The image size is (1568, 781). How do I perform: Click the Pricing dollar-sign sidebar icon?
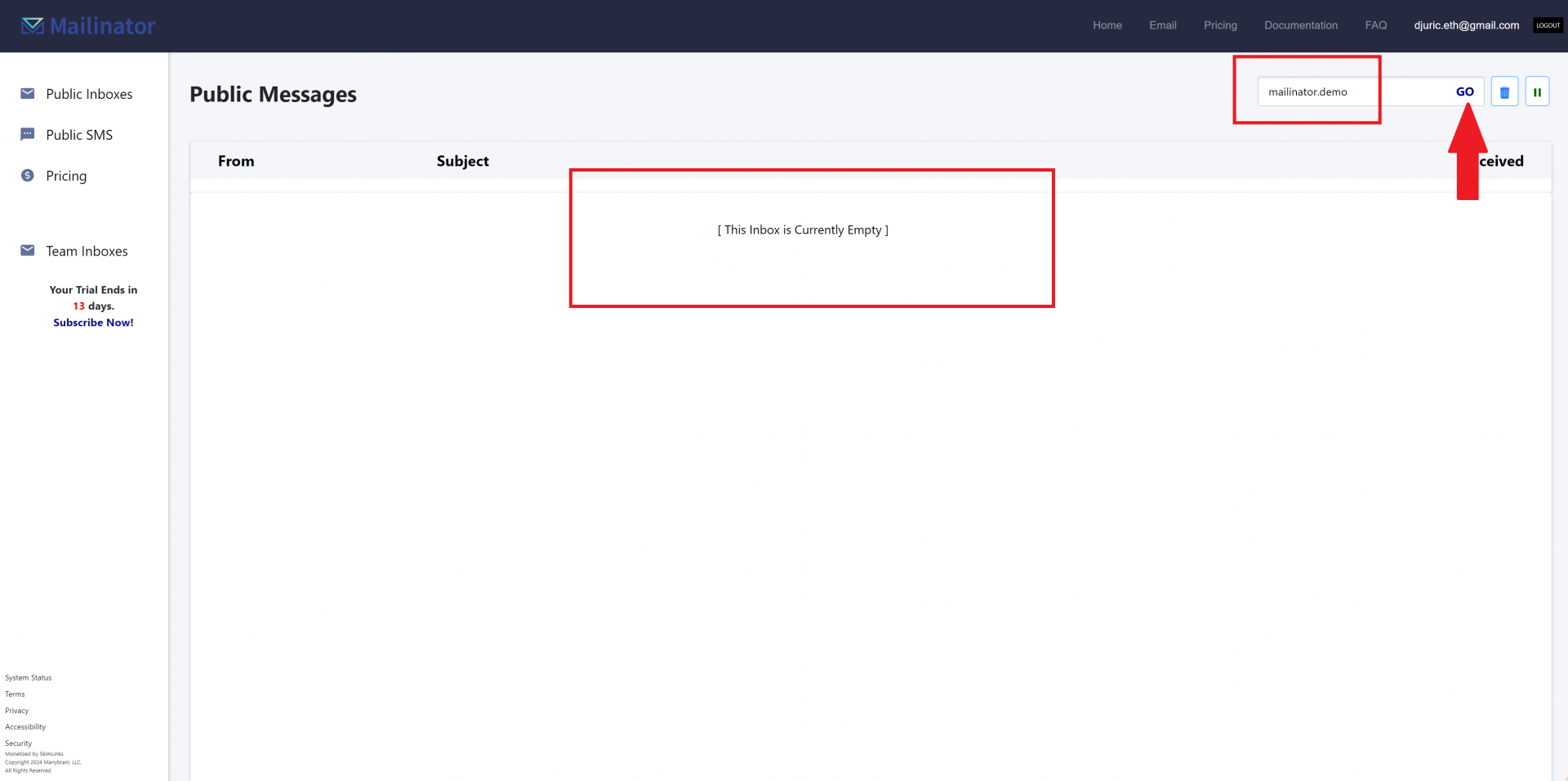click(x=29, y=175)
